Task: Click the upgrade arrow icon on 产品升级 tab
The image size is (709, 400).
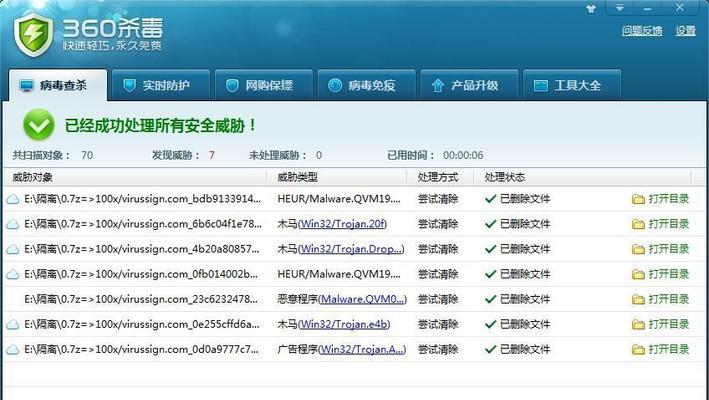Action: click(x=438, y=85)
